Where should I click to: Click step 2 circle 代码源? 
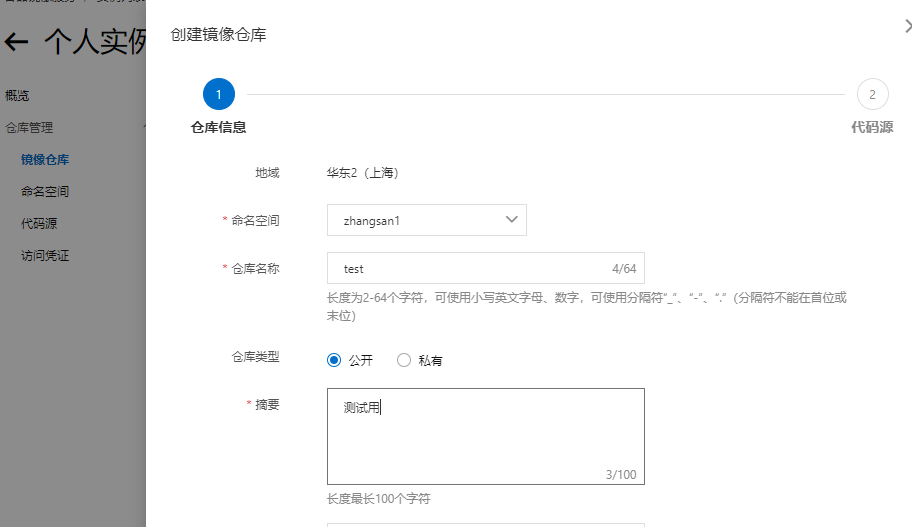pyautogui.click(x=872, y=94)
